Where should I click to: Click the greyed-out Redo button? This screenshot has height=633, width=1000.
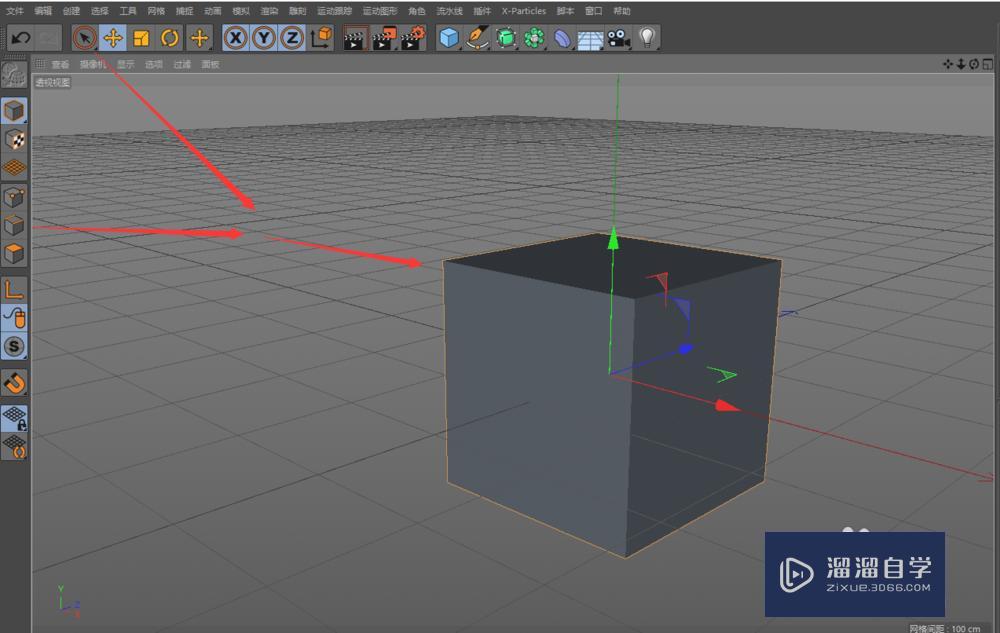click(x=48, y=38)
